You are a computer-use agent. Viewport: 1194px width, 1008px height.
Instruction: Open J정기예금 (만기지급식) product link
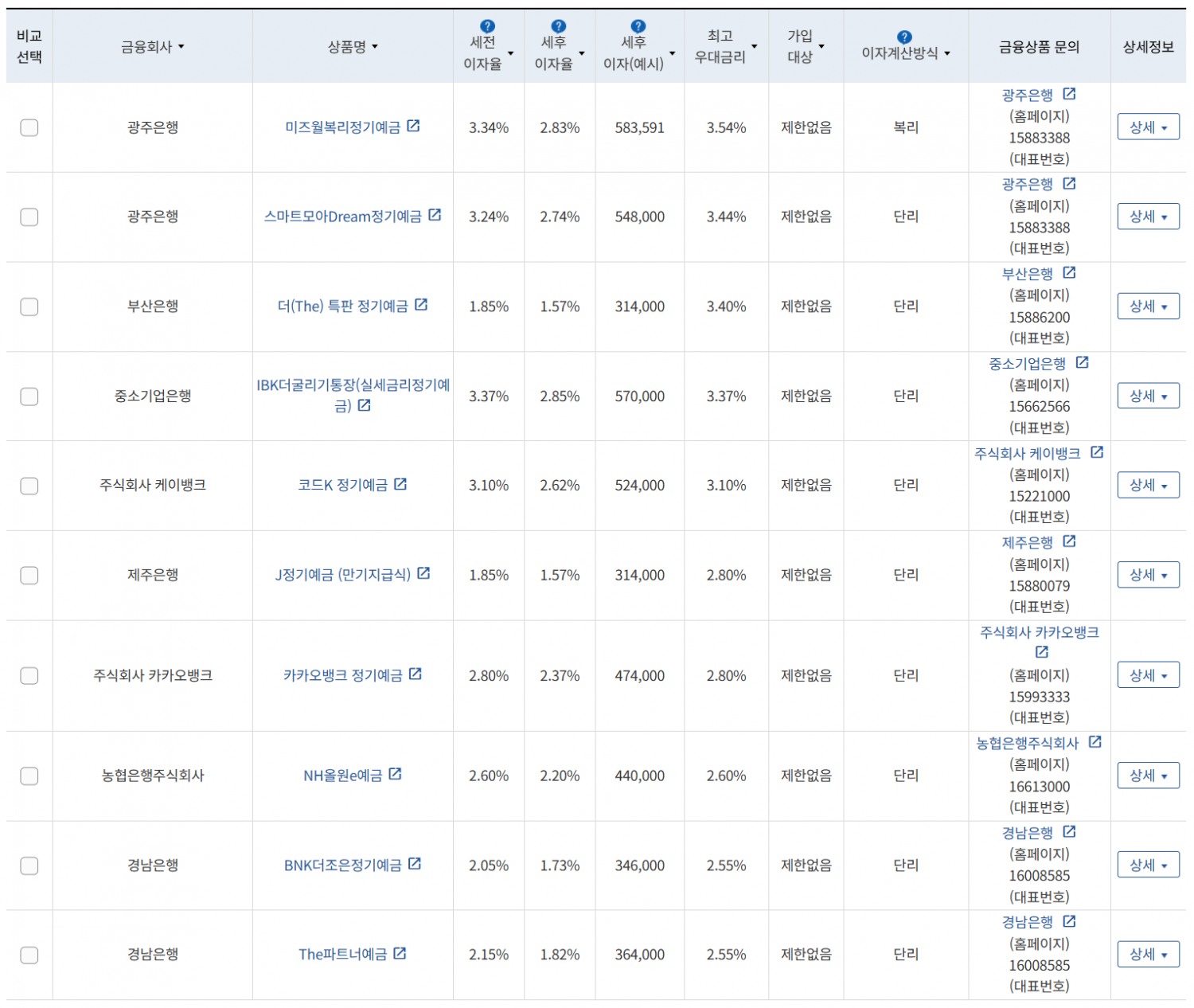343,575
